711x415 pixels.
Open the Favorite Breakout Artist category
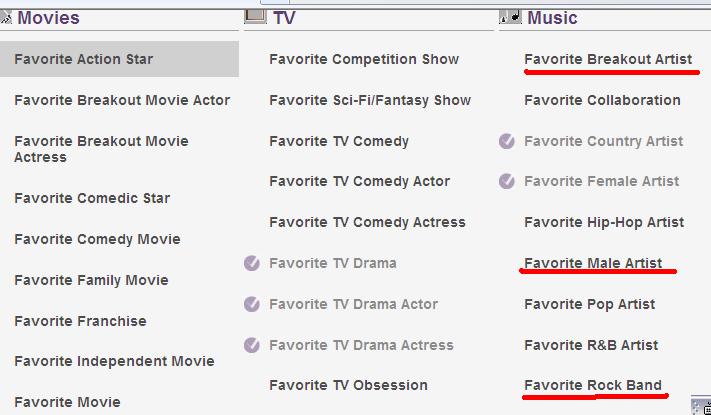[608, 59]
